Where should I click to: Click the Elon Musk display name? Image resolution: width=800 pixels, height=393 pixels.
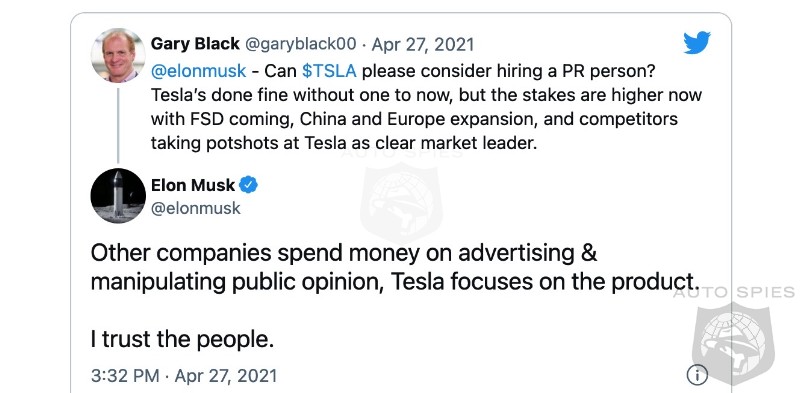tap(193, 185)
